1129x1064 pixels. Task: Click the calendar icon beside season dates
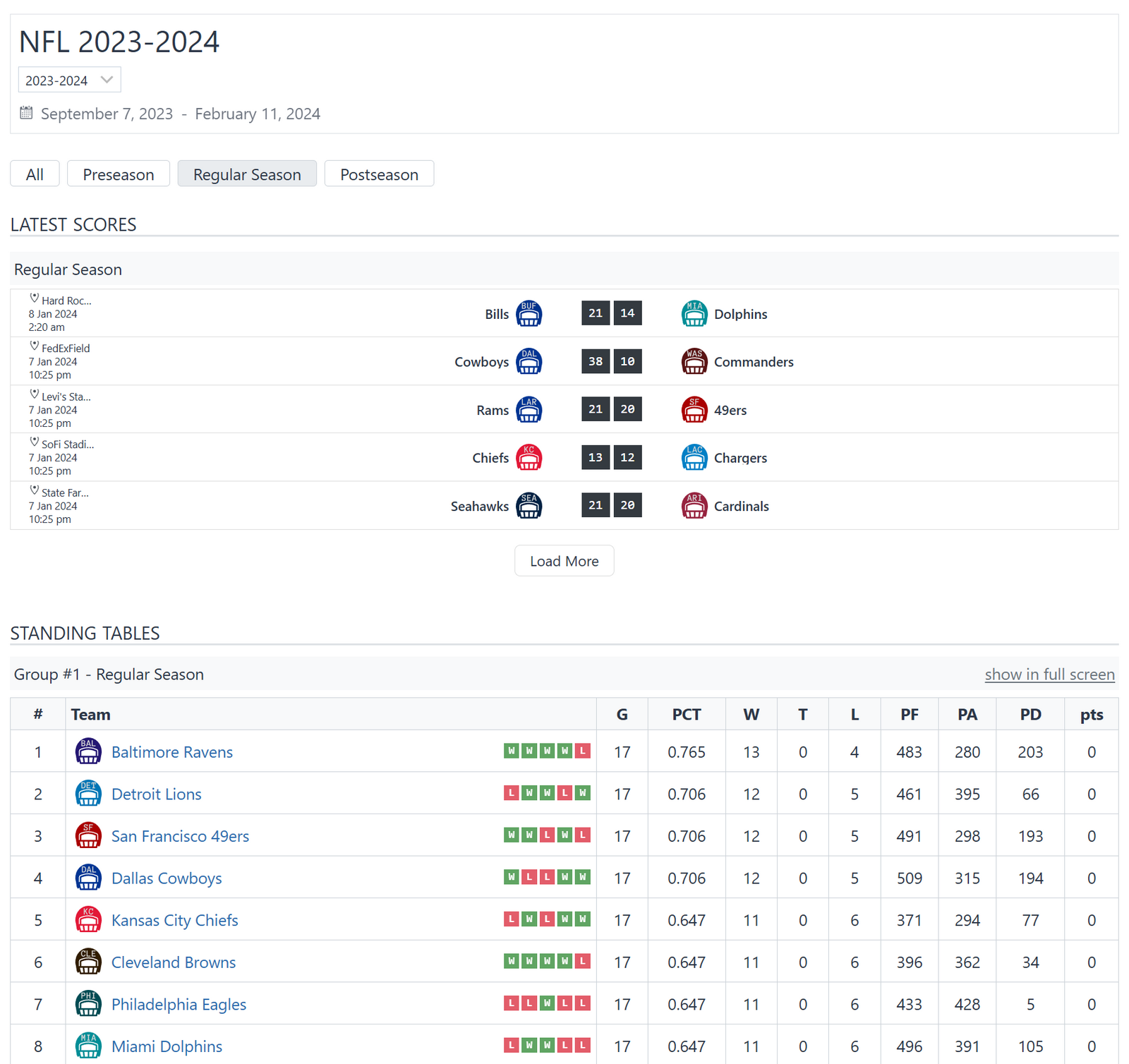[26, 113]
